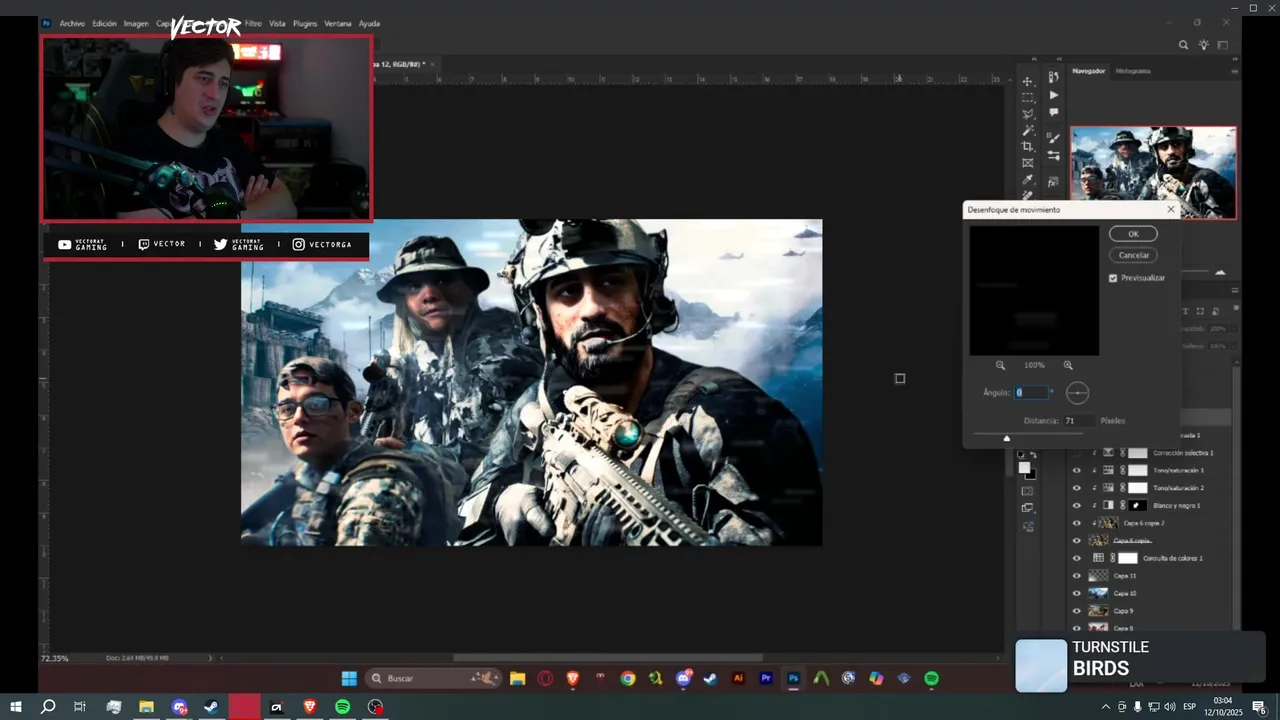Open the foreground color swatch
Image resolution: width=1280 pixels, height=720 pixels.
[1023, 467]
